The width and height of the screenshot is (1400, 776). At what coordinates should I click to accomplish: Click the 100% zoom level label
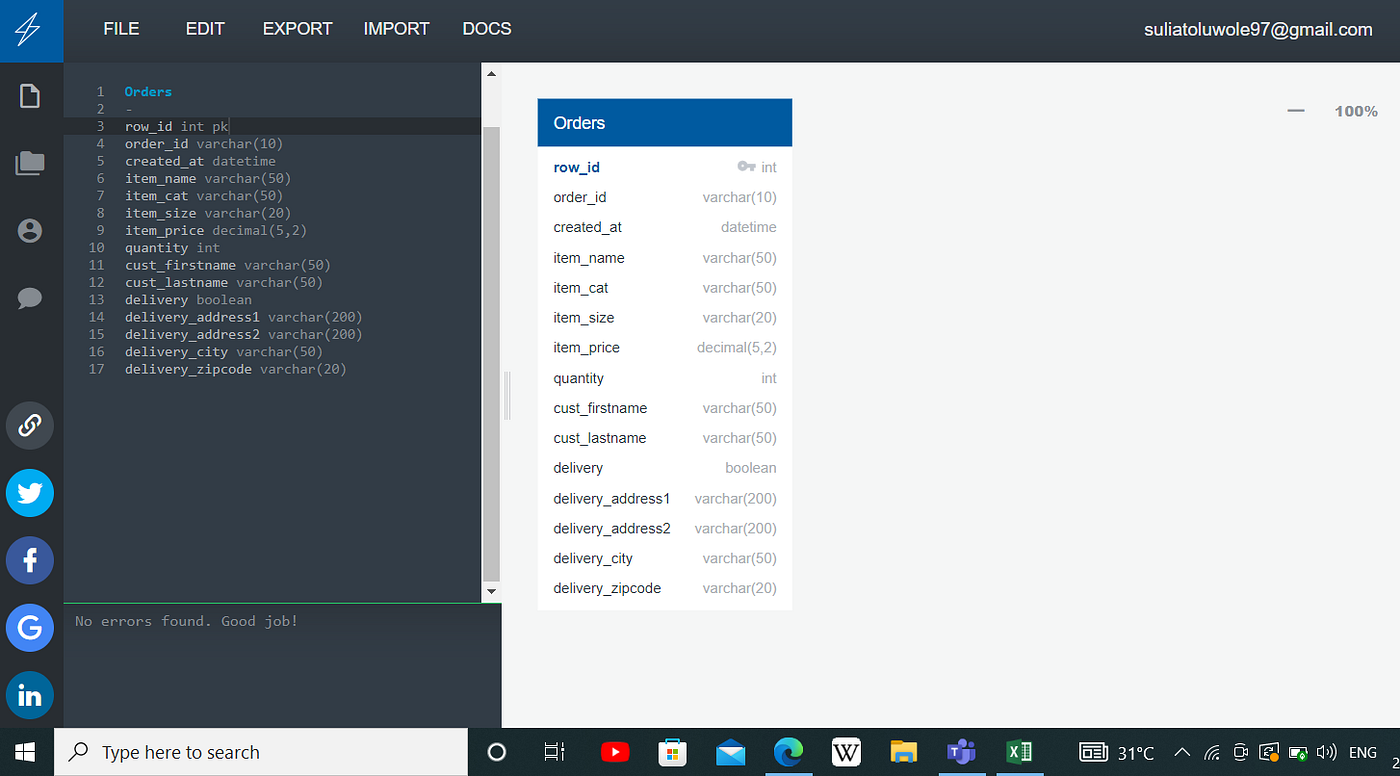[x=1356, y=111]
